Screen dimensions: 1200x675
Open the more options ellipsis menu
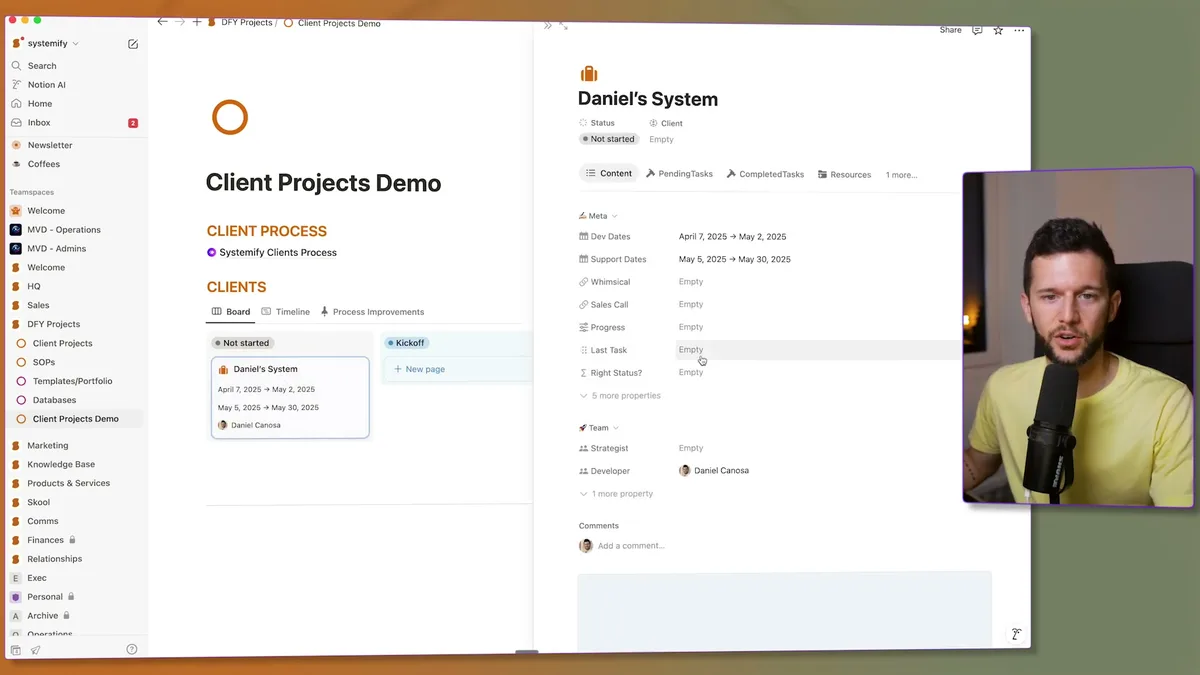pyautogui.click(x=1019, y=30)
